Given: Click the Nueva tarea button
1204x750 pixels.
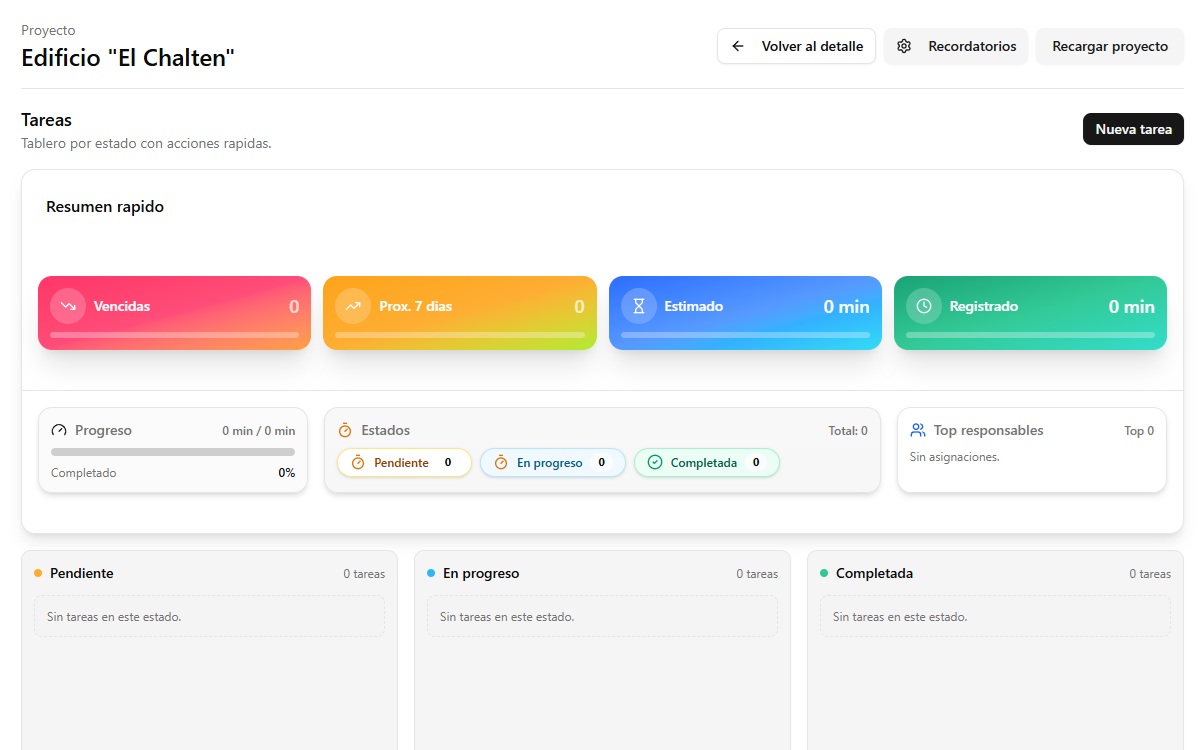Looking at the screenshot, I should pyautogui.click(x=1133, y=129).
